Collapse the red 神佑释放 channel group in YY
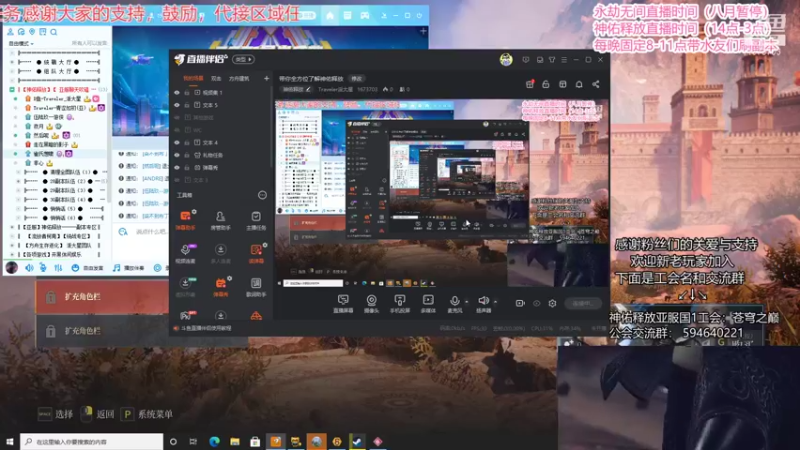The height and width of the screenshot is (450, 800). point(12,89)
